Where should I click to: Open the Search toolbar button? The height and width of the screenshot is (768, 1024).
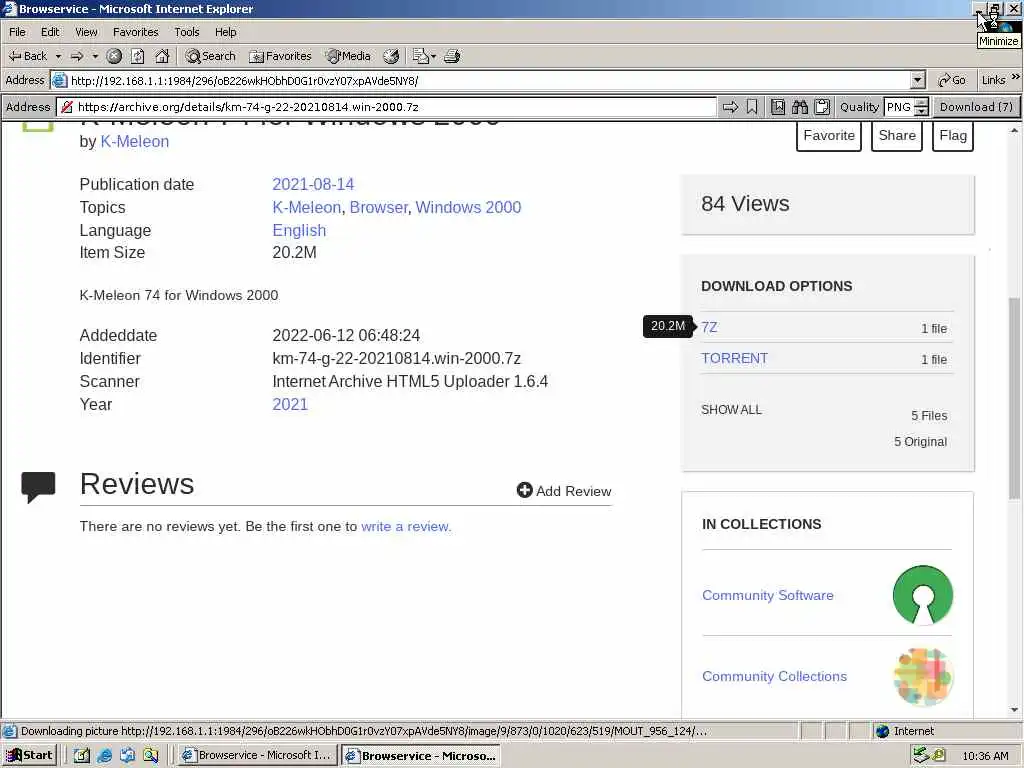pyautogui.click(x=210, y=56)
